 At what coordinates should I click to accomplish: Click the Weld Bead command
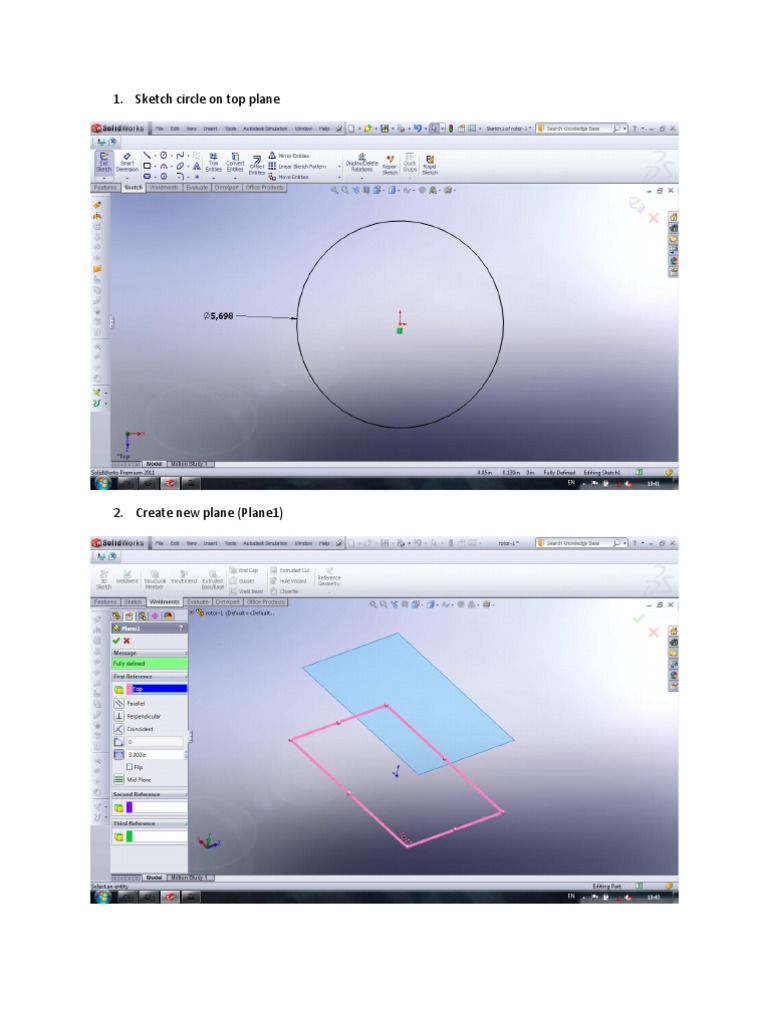pyautogui.click(x=247, y=591)
